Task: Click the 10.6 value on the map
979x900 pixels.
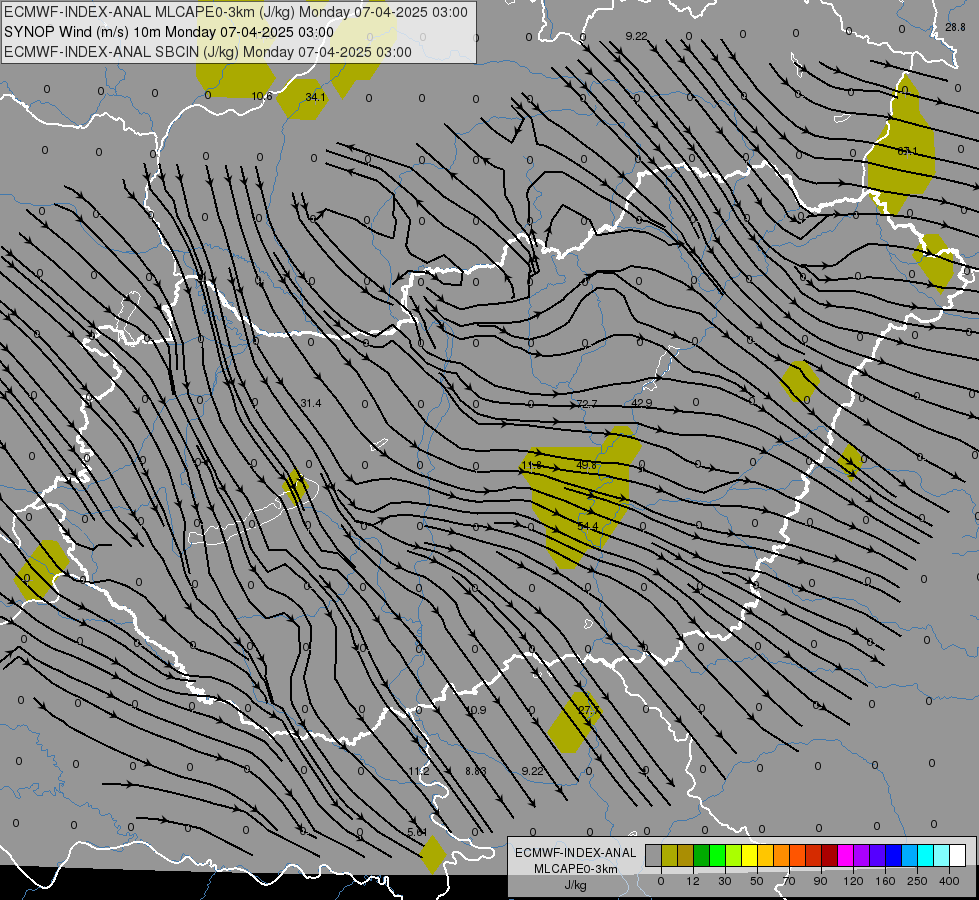Action: tap(262, 96)
